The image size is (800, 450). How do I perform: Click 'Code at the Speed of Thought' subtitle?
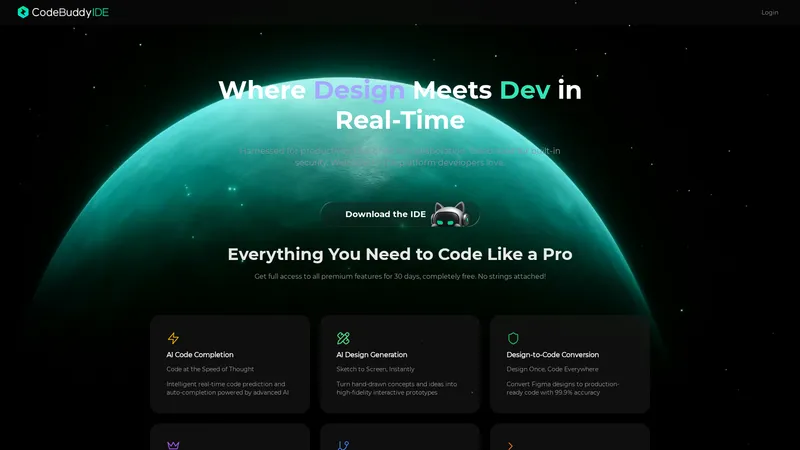210,369
